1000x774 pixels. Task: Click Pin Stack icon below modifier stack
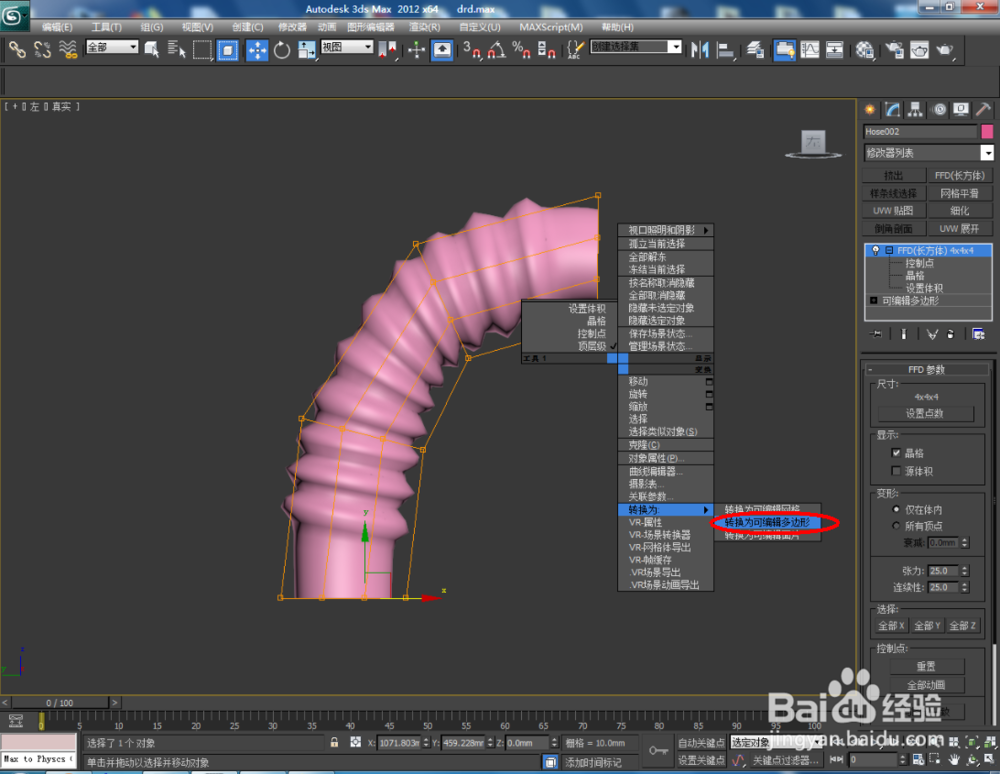point(876,334)
